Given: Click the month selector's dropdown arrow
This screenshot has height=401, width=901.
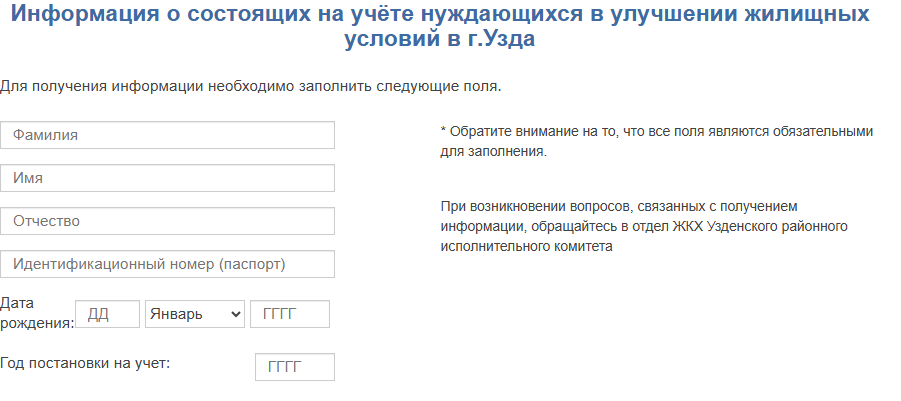Looking at the screenshot, I should [236, 314].
